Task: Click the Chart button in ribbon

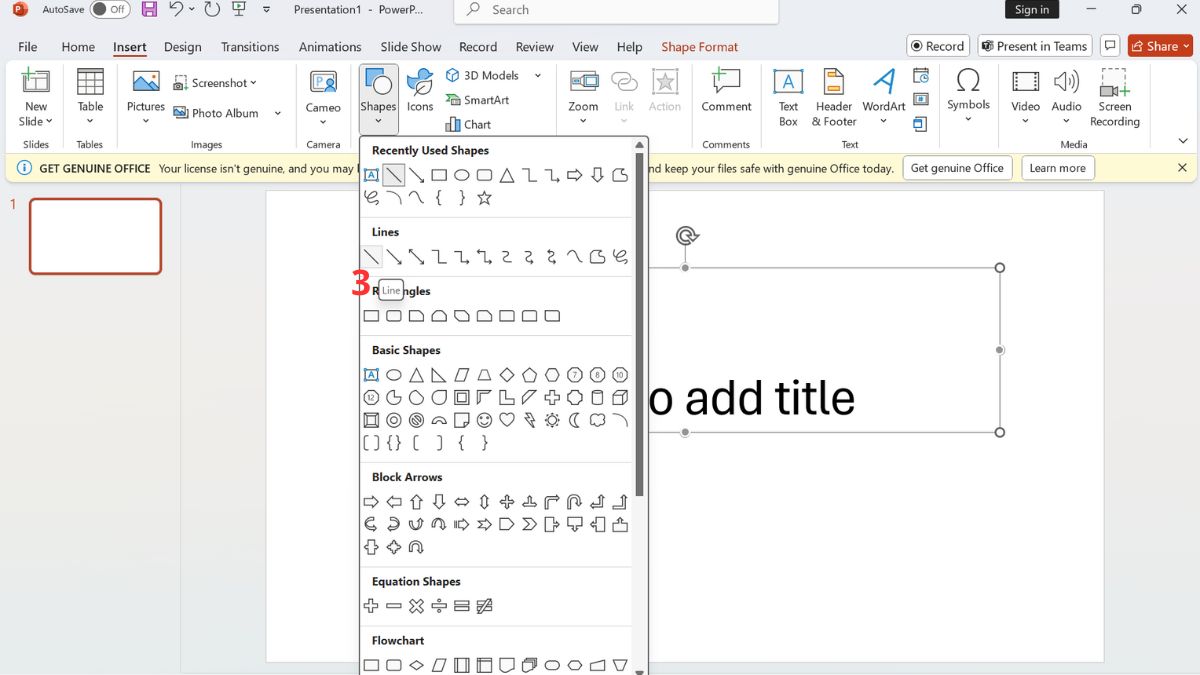Action: coord(468,125)
